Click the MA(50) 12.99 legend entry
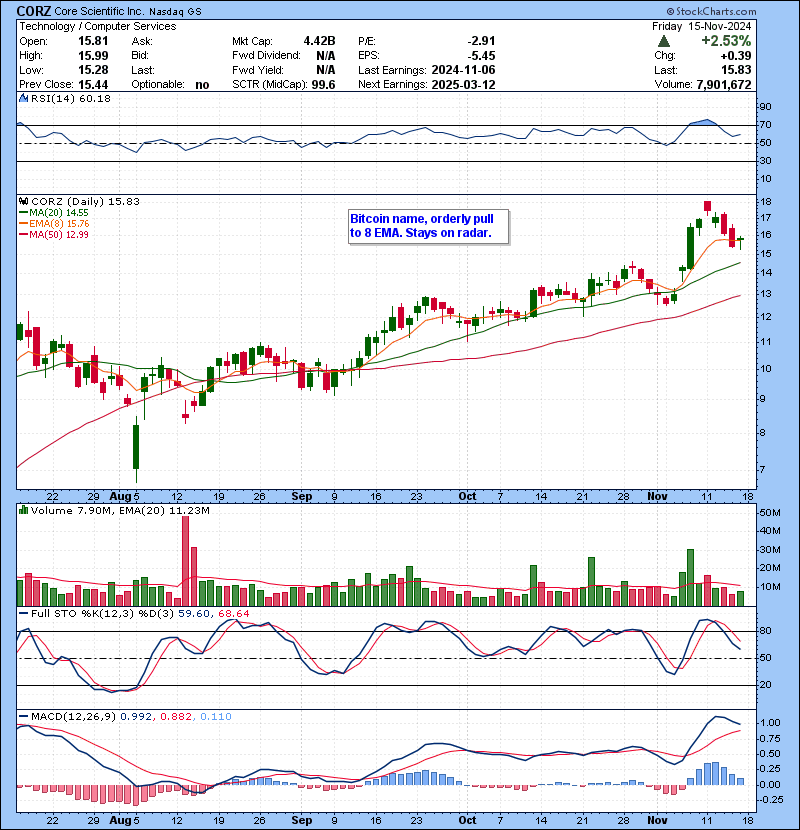The height and width of the screenshot is (830, 800). (54, 234)
